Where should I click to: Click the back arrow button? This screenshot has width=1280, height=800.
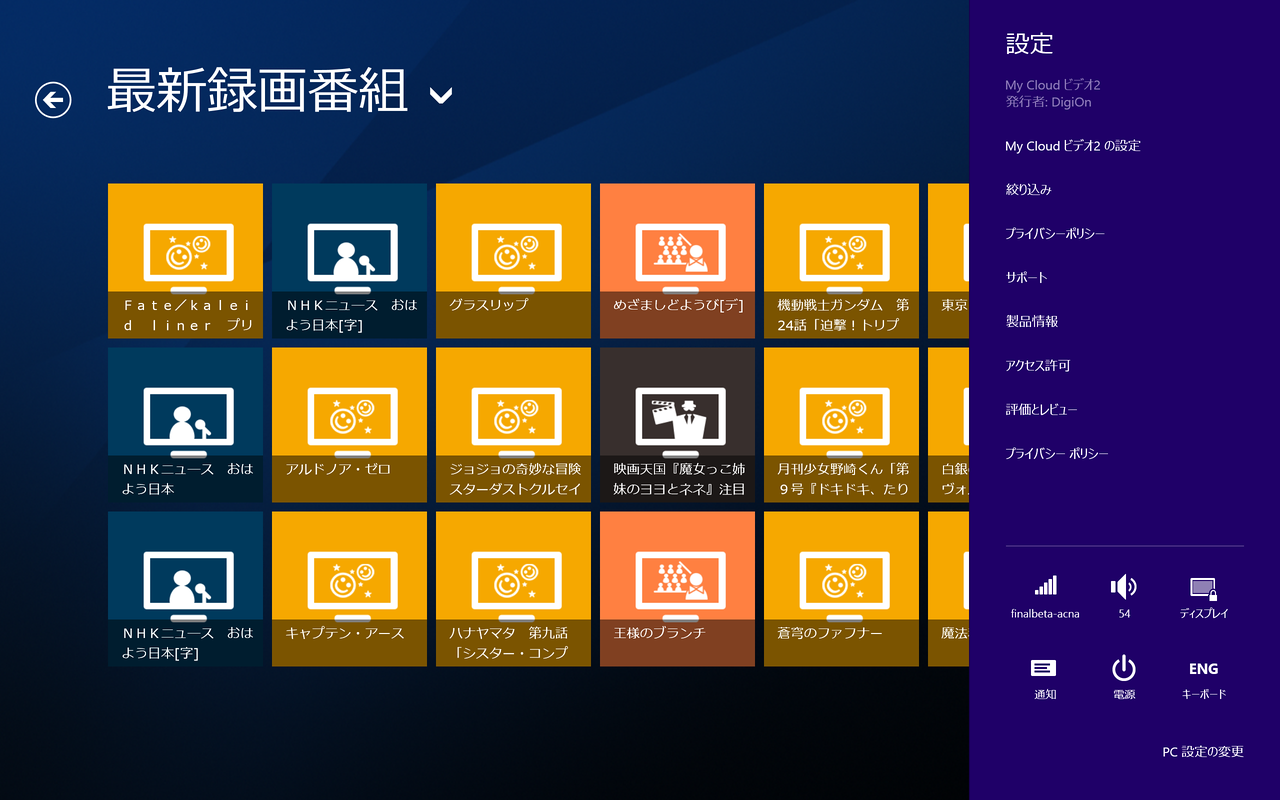click(x=53, y=99)
